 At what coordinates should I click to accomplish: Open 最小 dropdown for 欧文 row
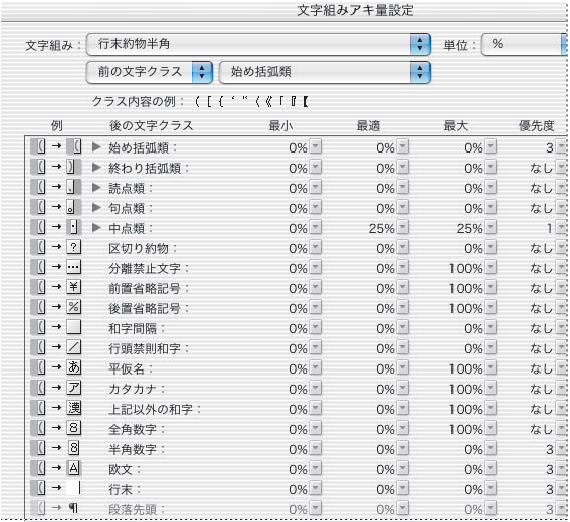pos(316,469)
